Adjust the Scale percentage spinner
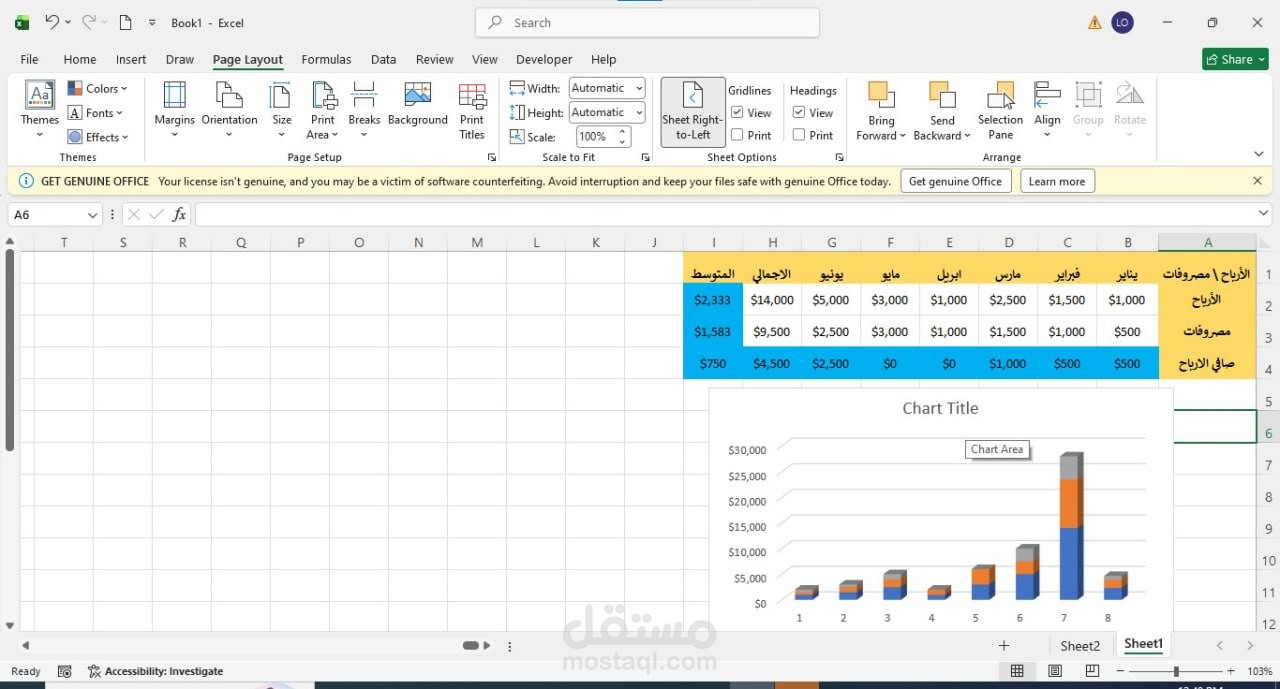Viewport: 1280px width, 689px height. pos(624,136)
